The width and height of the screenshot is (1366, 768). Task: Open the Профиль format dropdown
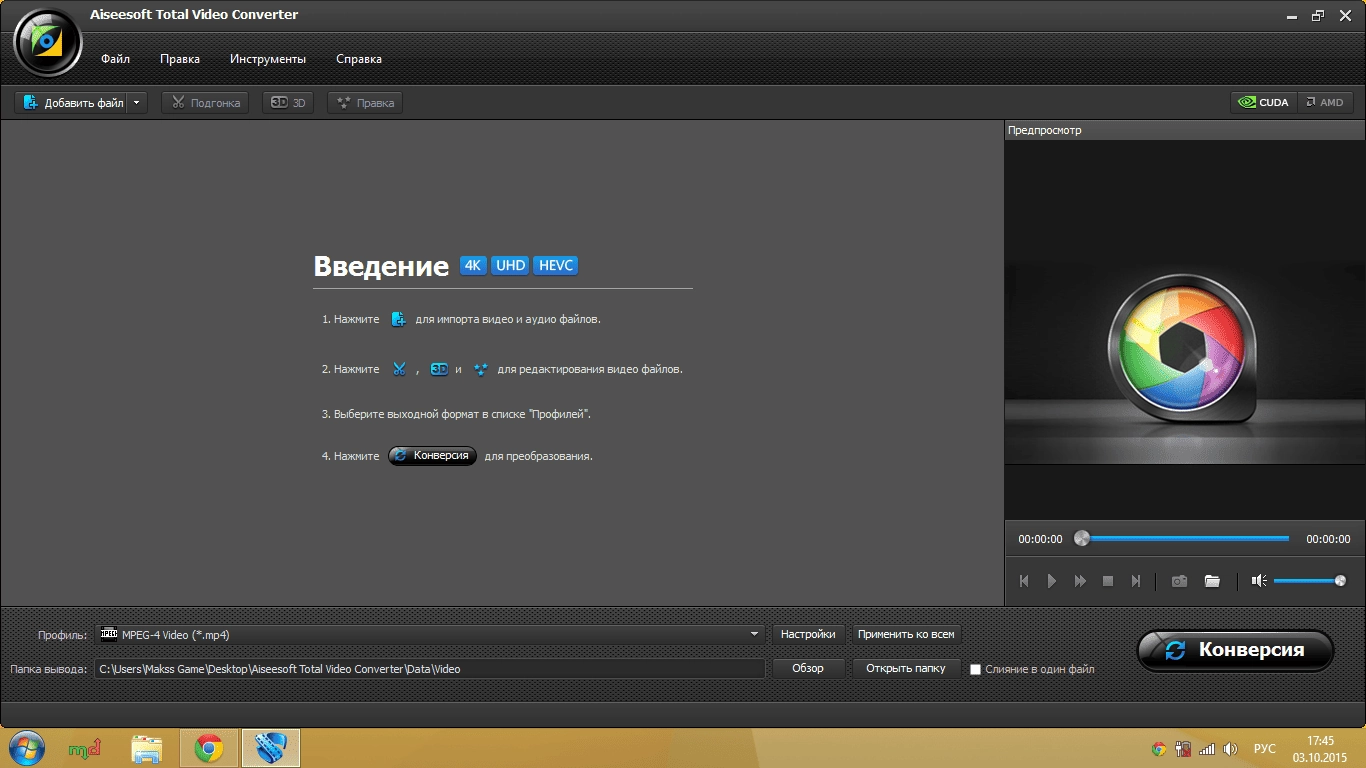click(430, 634)
